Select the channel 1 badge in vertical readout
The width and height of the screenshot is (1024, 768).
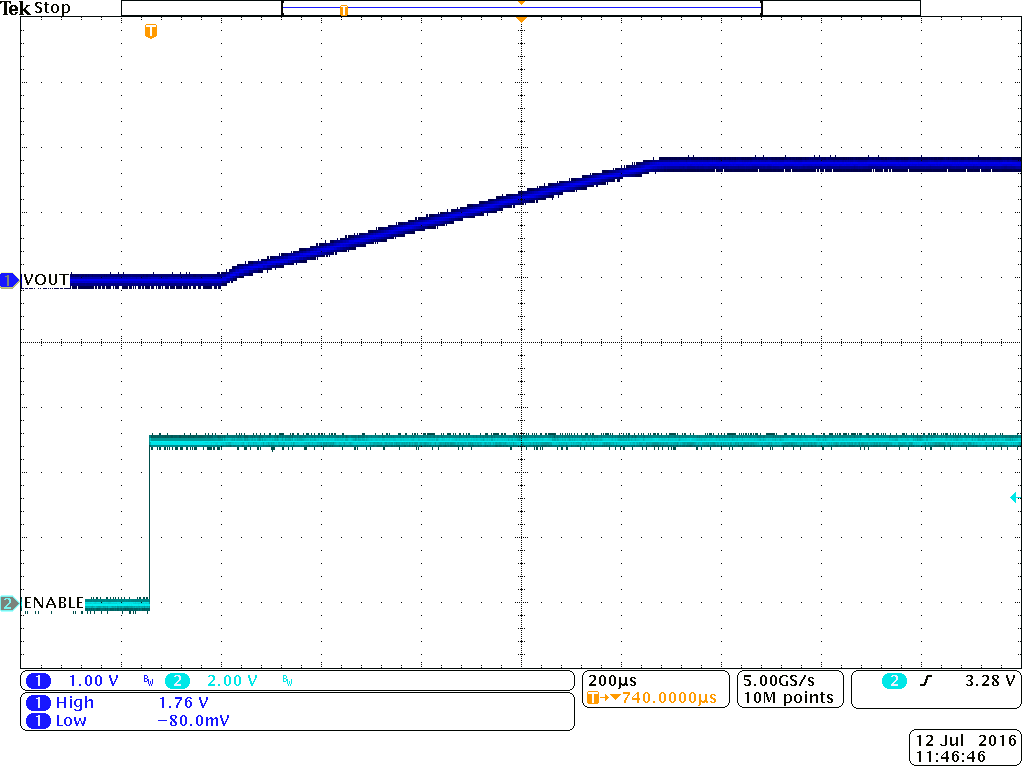tap(38, 681)
